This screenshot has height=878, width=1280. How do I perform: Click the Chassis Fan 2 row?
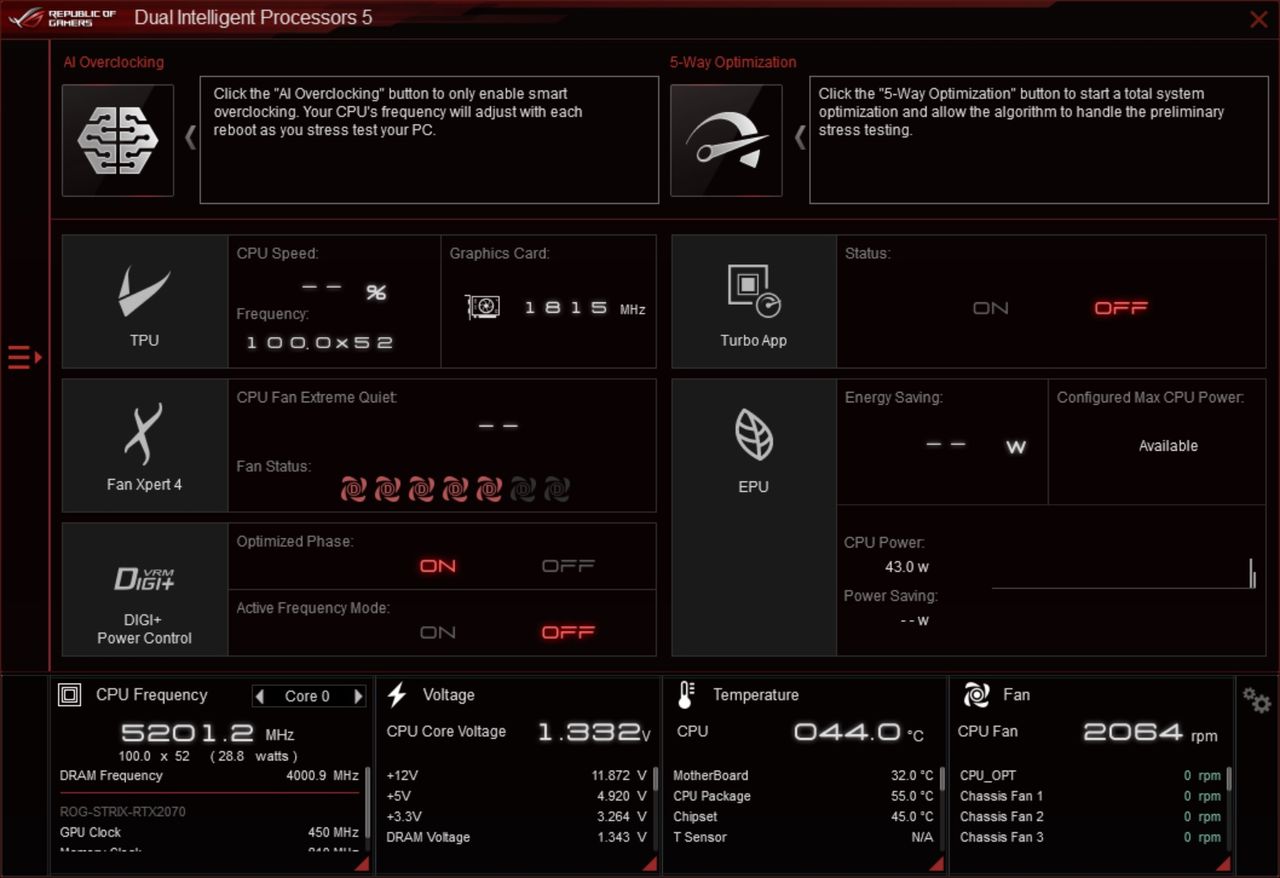click(1090, 817)
